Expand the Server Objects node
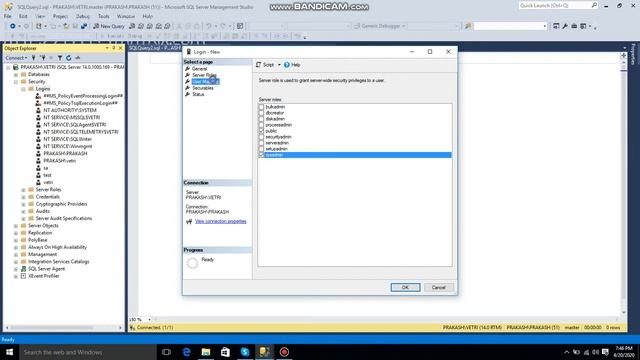 [x=16, y=226]
